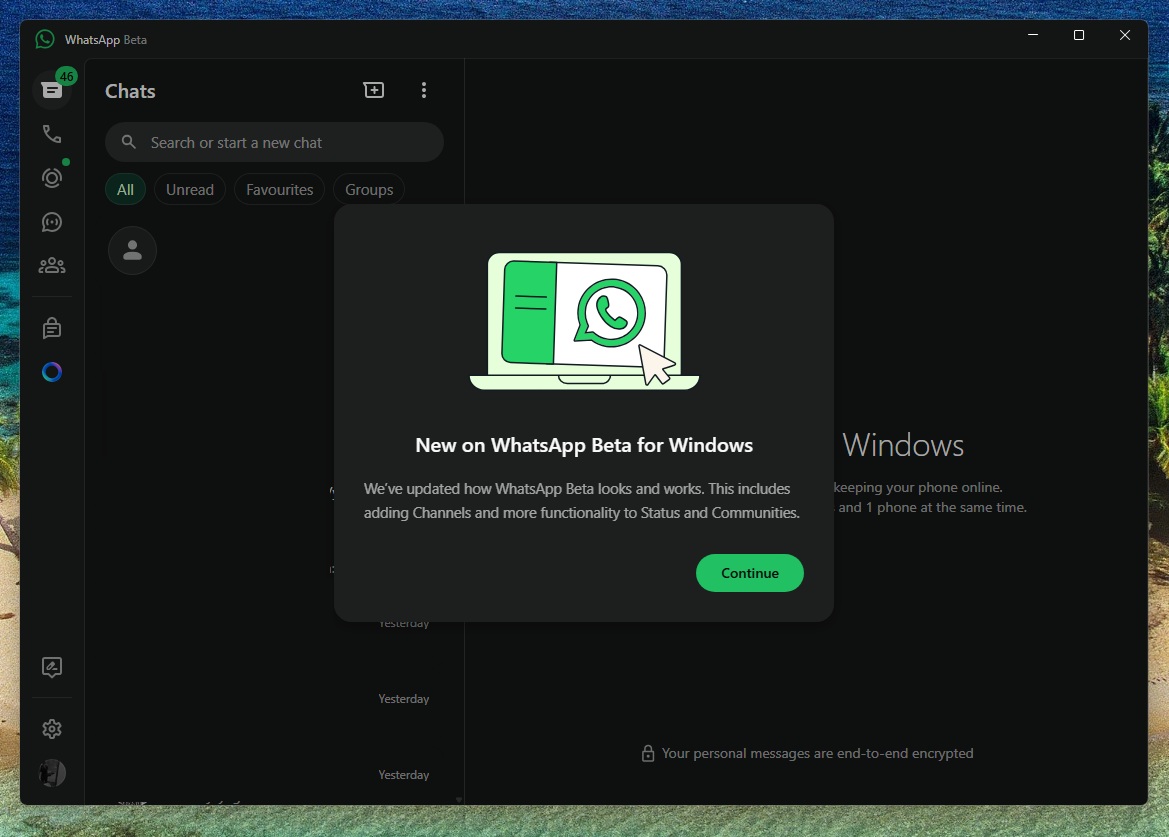Open the Chats three-dot menu
Image resolution: width=1169 pixels, height=837 pixels.
pyautogui.click(x=423, y=90)
